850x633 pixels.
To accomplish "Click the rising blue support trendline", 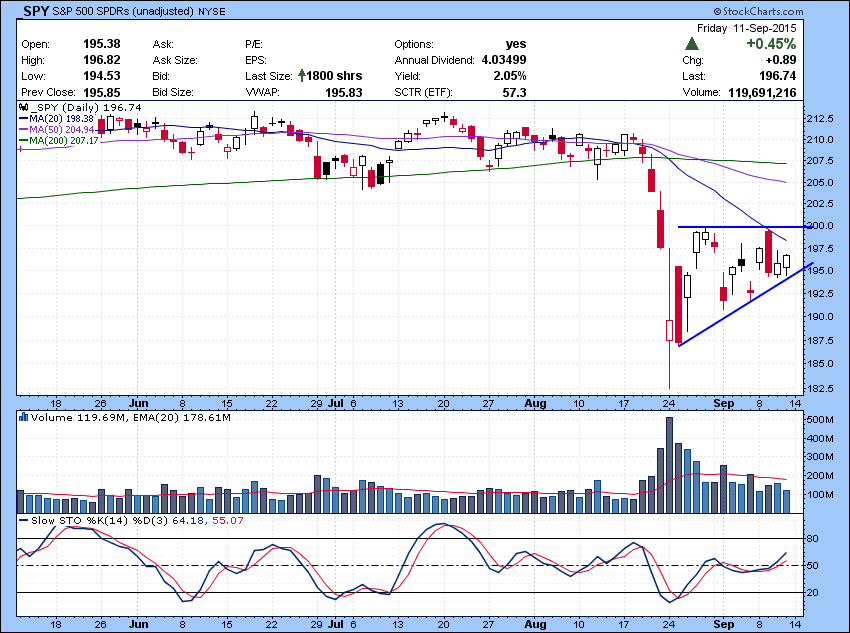I will tap(746, 304).
